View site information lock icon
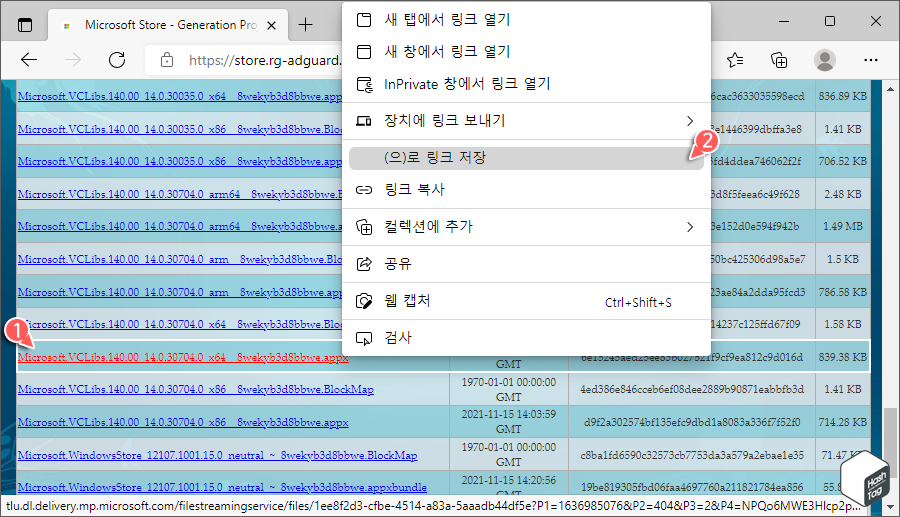This screenshot has width=900, height=517. pos(166,60)
